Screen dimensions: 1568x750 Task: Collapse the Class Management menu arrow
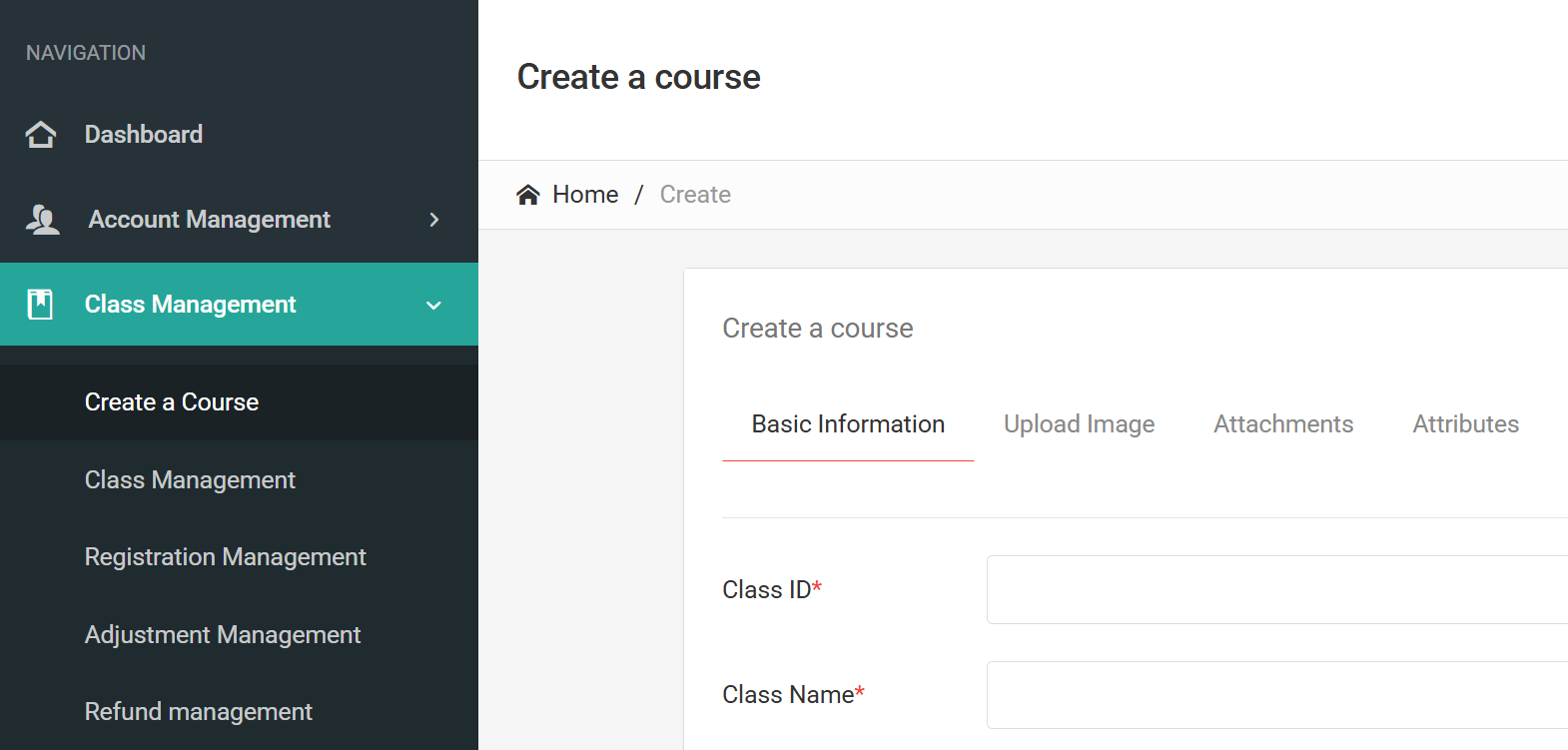click(x=433, y=306)
